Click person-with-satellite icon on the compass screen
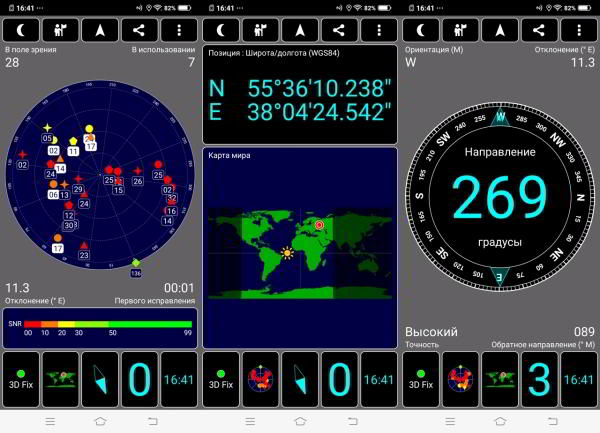Image resolution: width=600 pixels, height=433 pixels. [460, 30]
